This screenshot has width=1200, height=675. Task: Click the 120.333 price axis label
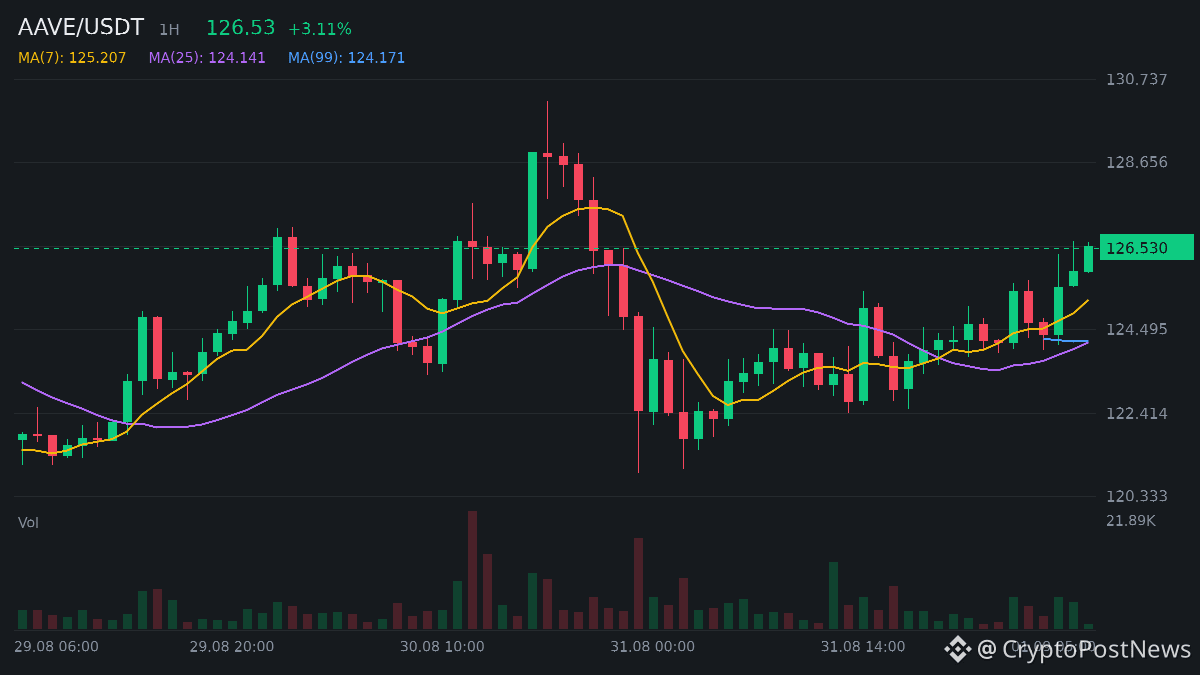point(1136,496)
